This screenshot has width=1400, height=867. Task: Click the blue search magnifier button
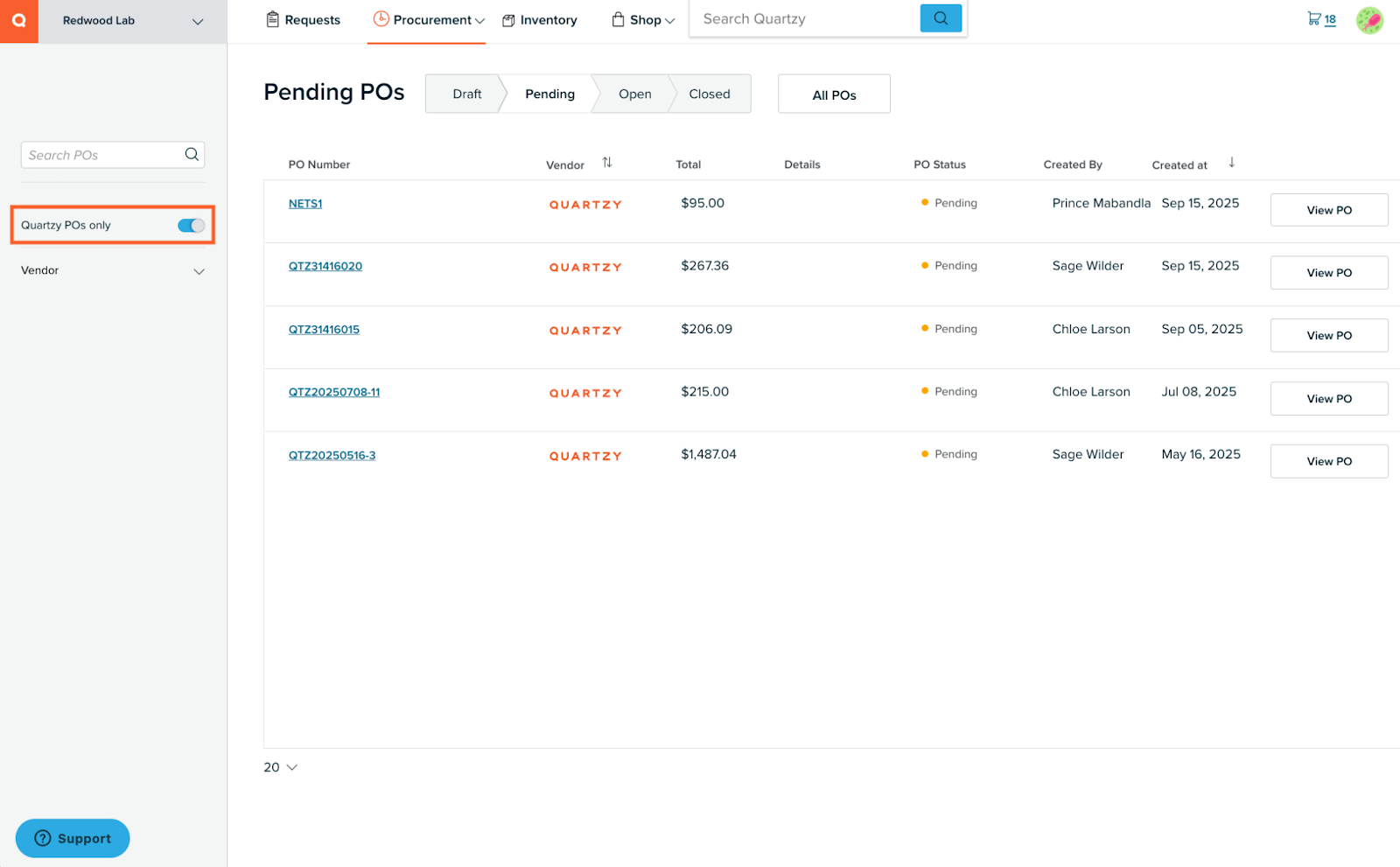pos(941,17)
